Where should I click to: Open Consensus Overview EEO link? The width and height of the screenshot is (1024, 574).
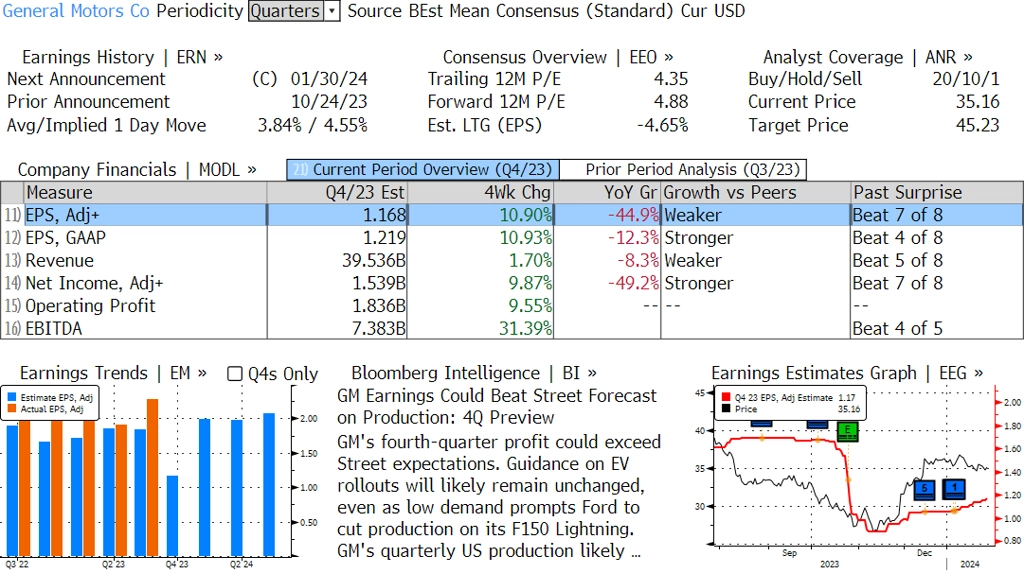pyautogui.click(x=558, y=57)
